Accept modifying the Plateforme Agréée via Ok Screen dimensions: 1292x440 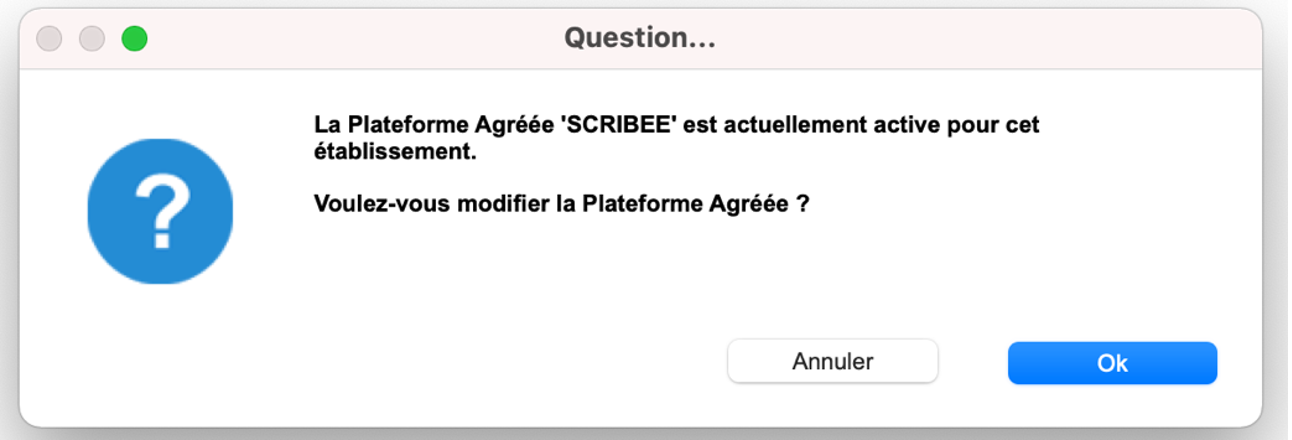coord(1112,362)
